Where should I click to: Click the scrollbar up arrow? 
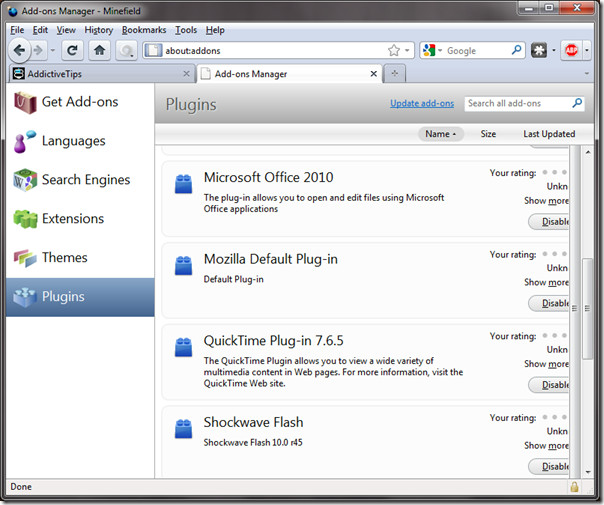pyautogui.click(x=588, y=152)
